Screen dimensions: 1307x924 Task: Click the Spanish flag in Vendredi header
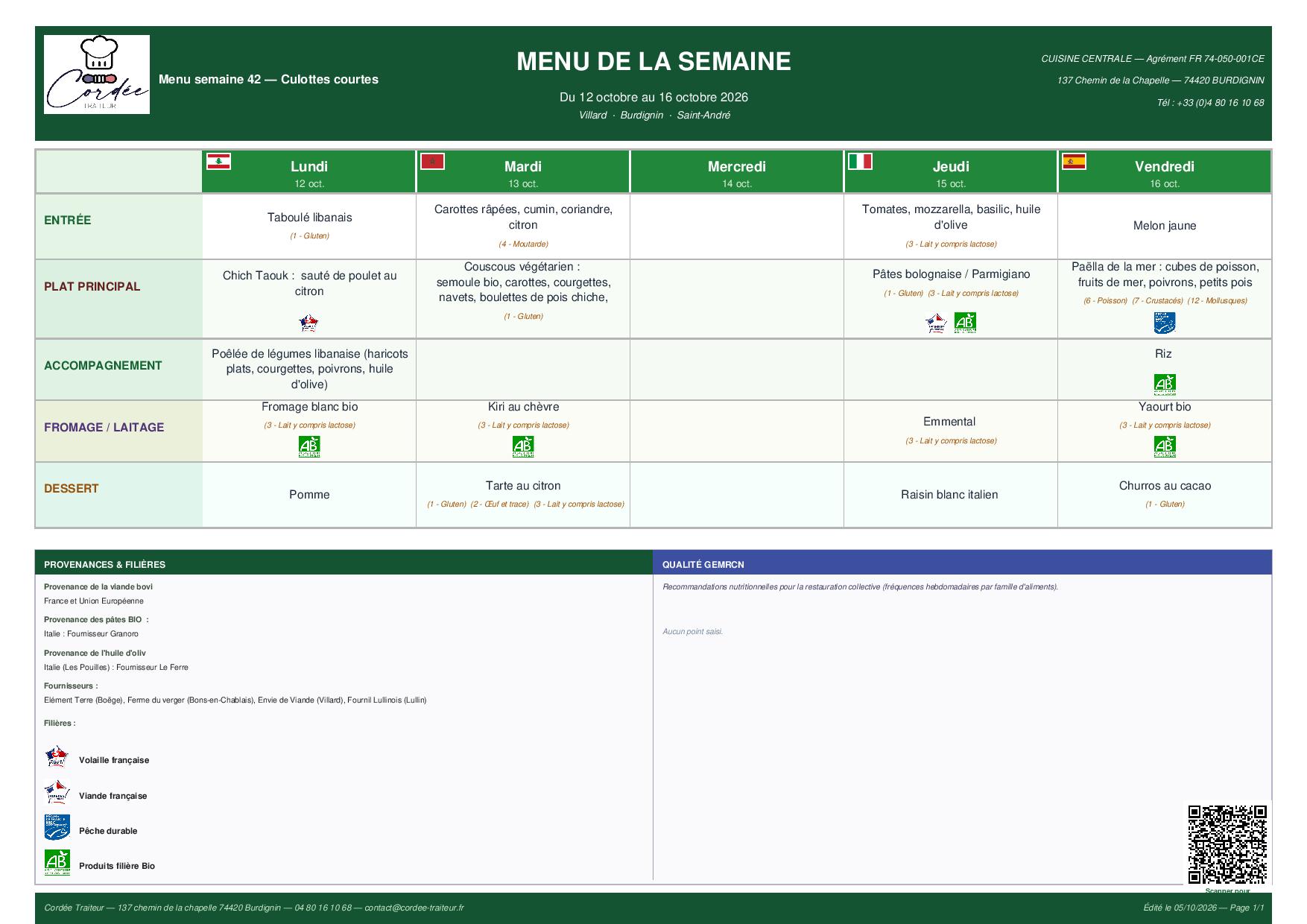(x=1074, y=161)
